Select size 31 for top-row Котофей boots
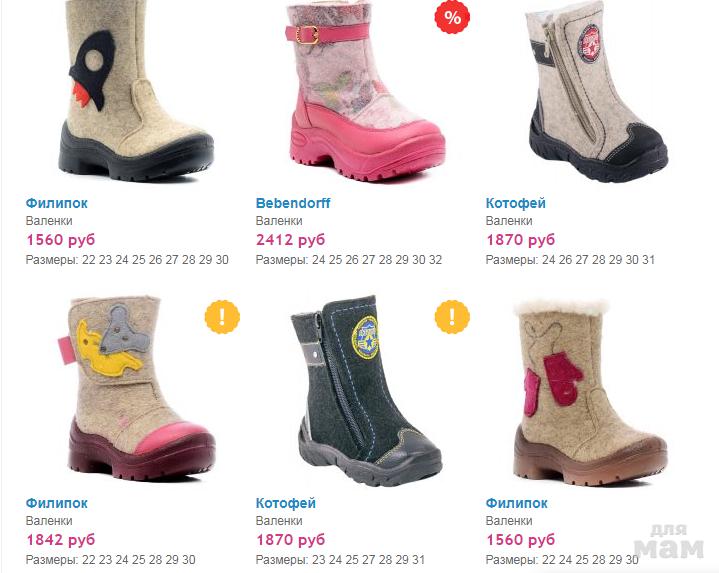 click(x=648, y=260)
